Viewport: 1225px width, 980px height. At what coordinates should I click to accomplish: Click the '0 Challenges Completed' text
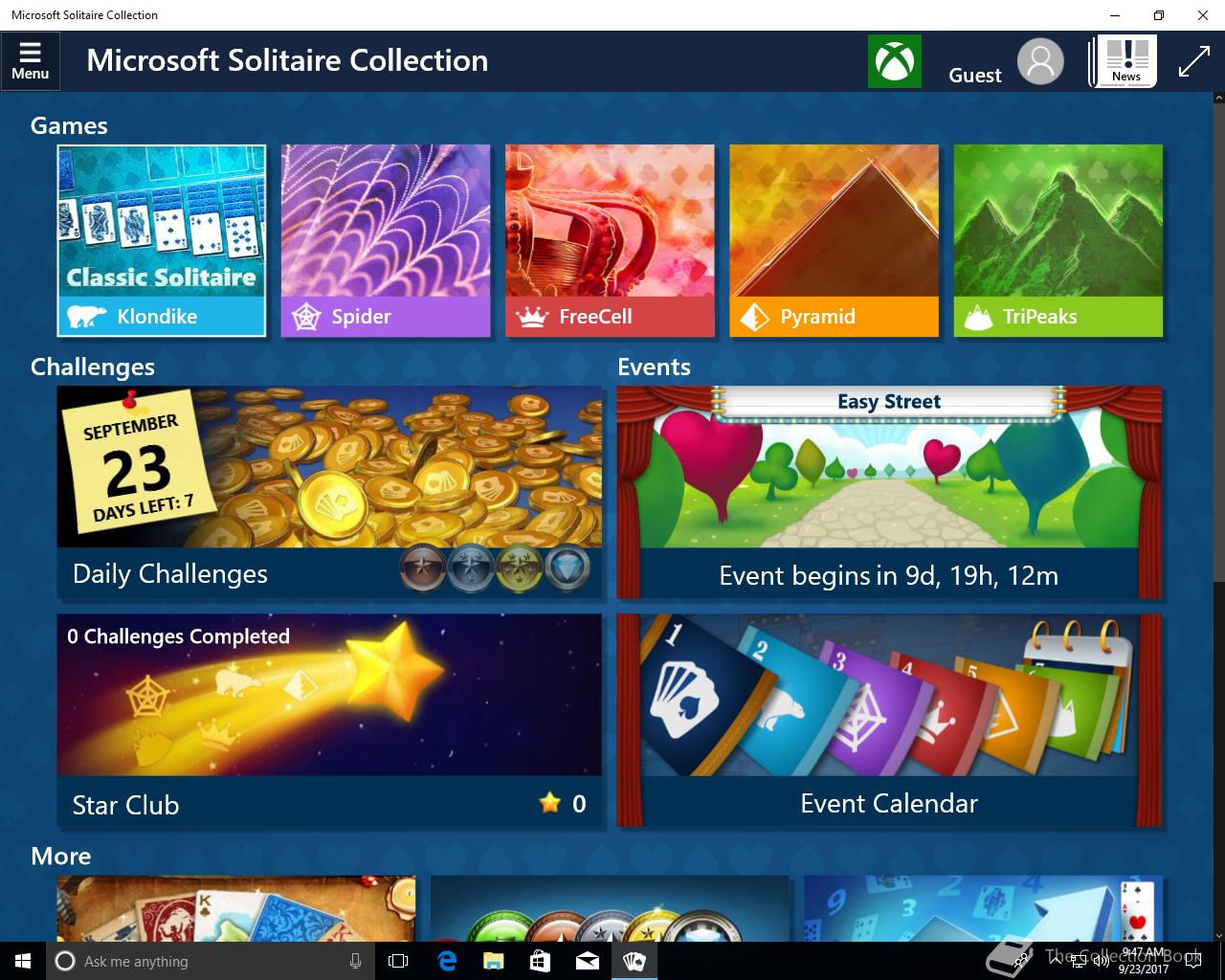click(178, 636)
